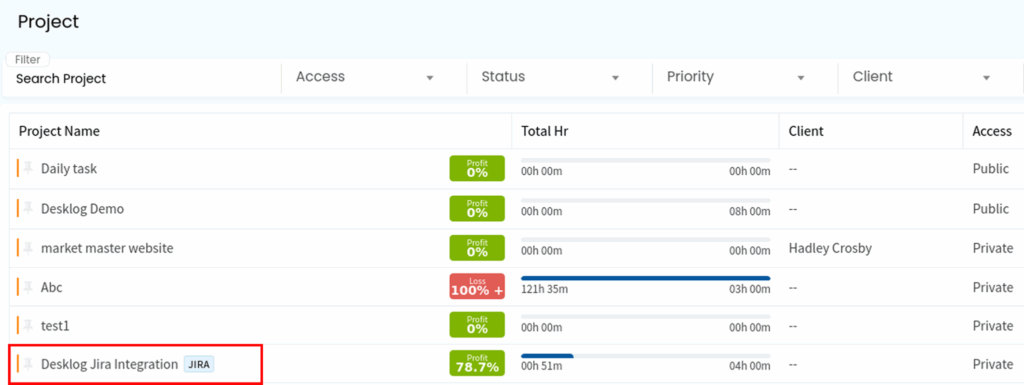Click the JIRA badge on Desklog project
Viewport: 1024px width, 385px height.
(x=199, y=365)
